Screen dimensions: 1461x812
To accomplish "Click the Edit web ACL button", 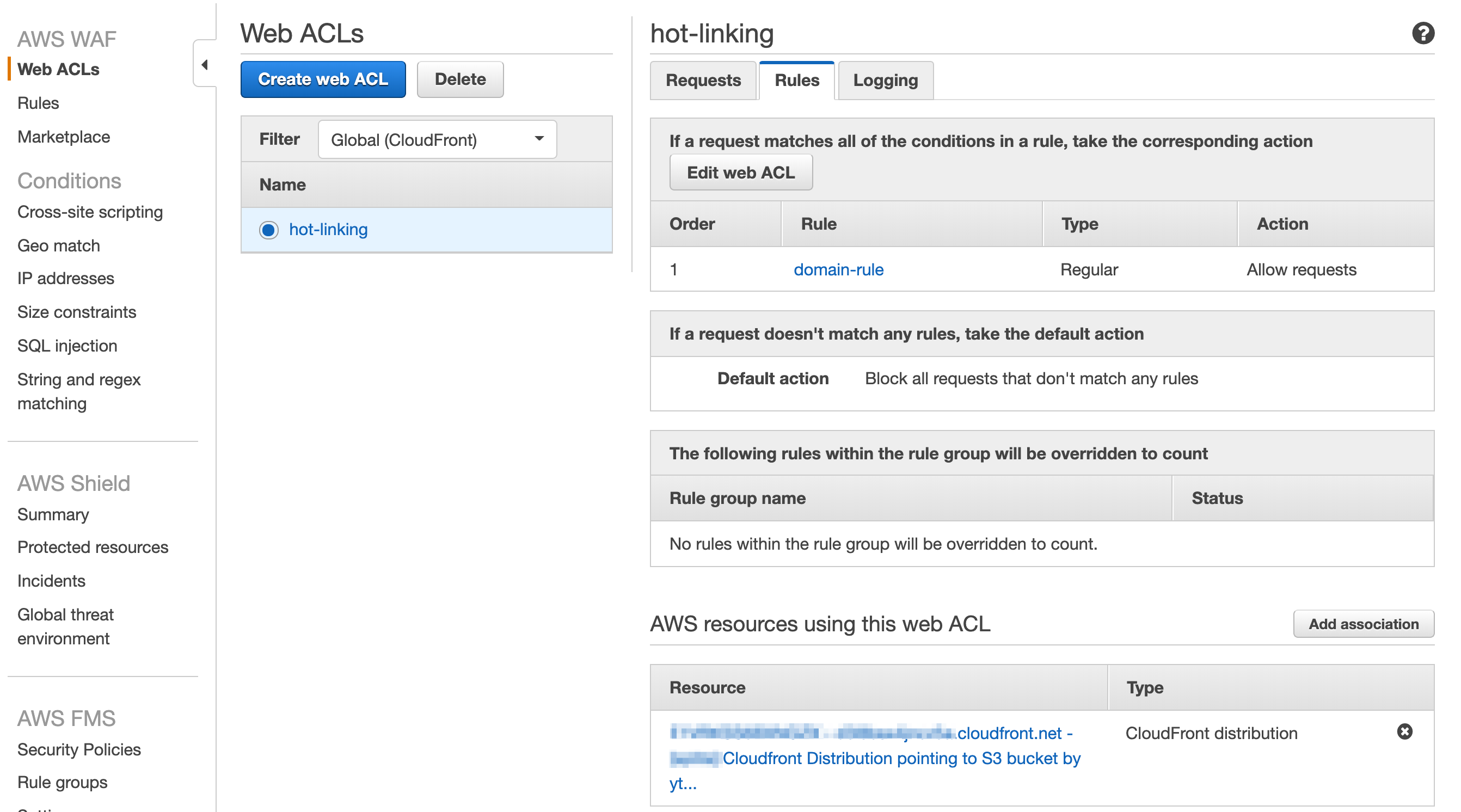I will [741, 172].
